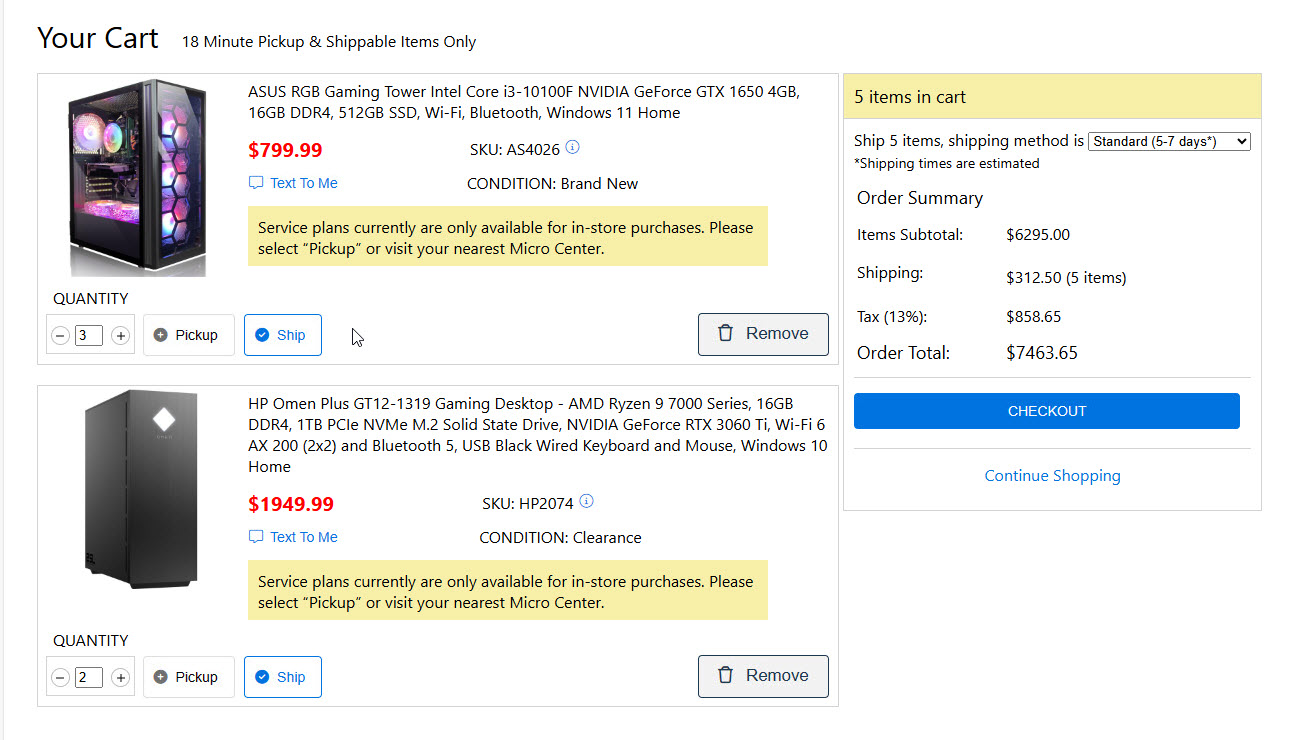Image resolution: width=1298 pixels, height=740 pixels.
Task: Open the ASUS RGB tower product image
Action: coord(138,178)
